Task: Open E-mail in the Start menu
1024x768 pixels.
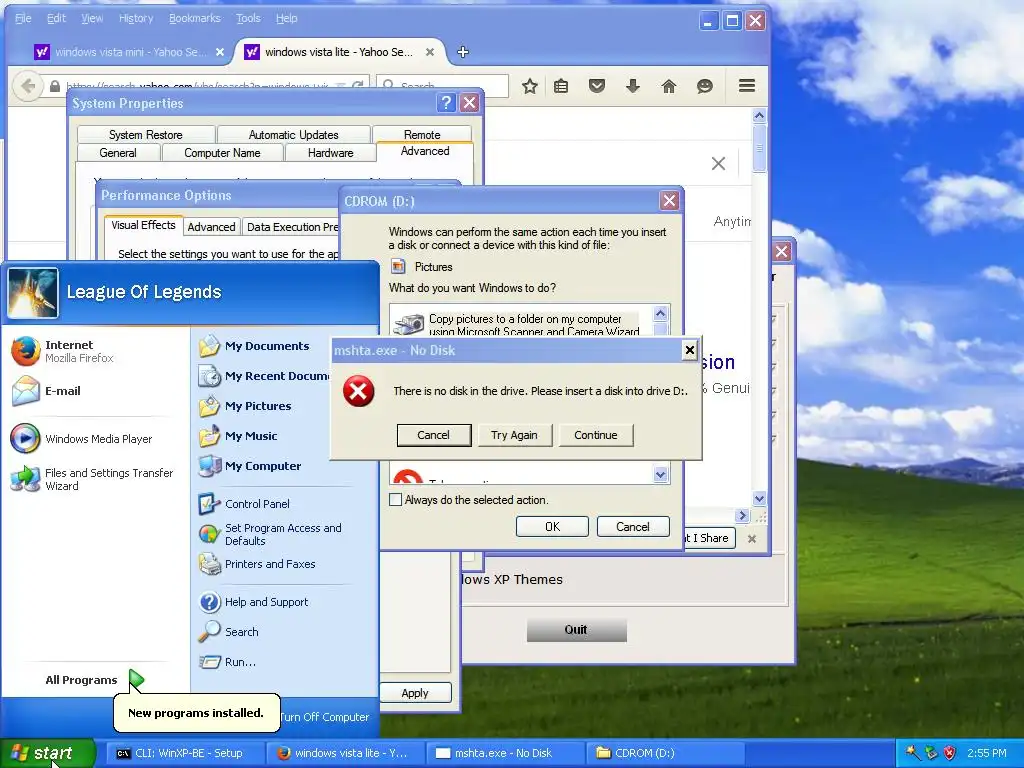Action: tap(47, 391)
